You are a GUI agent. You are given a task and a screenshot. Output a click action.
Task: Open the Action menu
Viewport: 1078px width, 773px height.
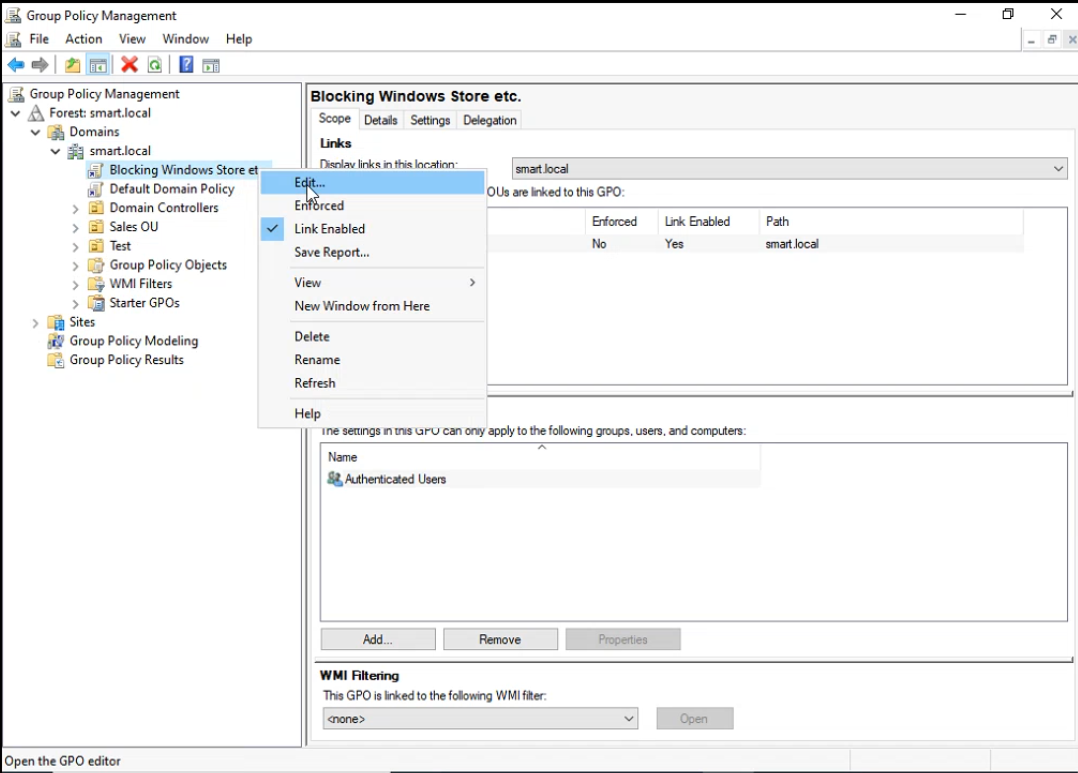[83, 39]
